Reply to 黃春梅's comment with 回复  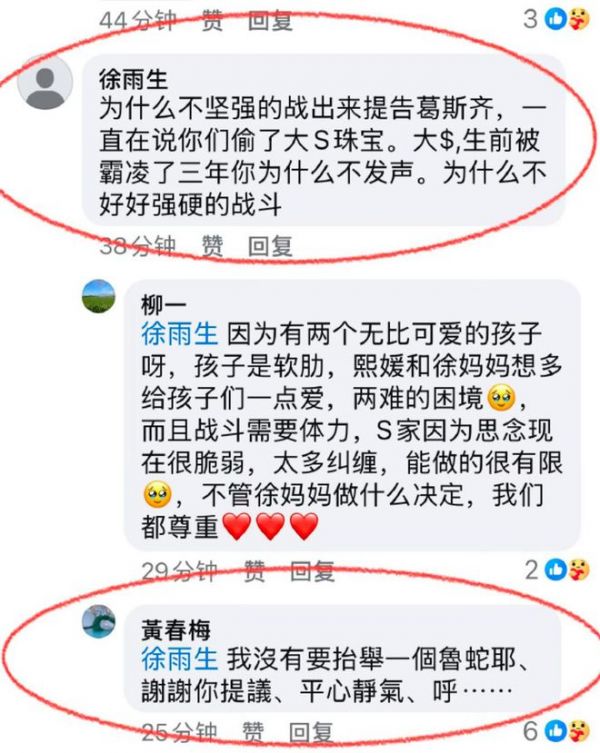click(x=311, y=732)
